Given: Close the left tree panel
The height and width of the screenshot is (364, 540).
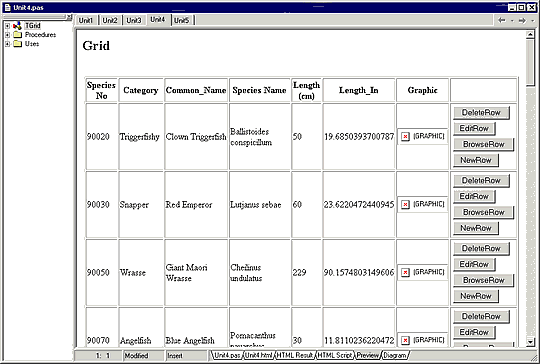Looking at the screenshot, I should pyautogui.click(x=69, y=17).
